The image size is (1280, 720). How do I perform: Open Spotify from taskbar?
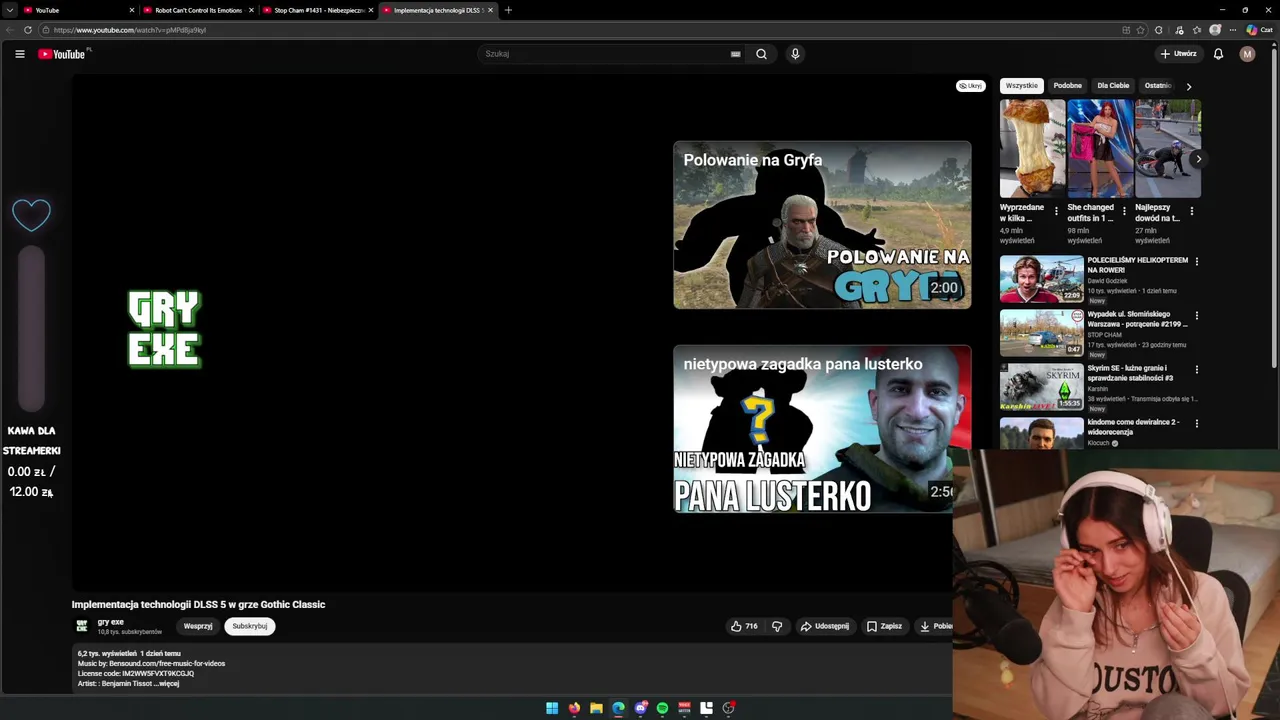tap(662, 708)
